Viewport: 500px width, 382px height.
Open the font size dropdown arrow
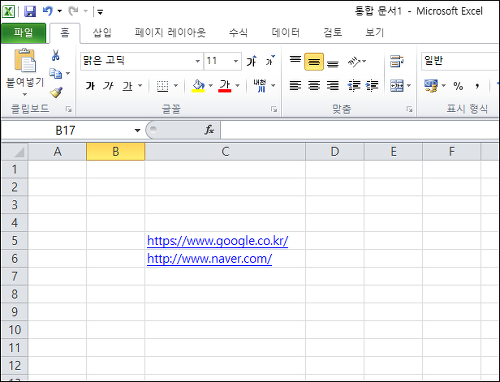click(x=236, y=61)
